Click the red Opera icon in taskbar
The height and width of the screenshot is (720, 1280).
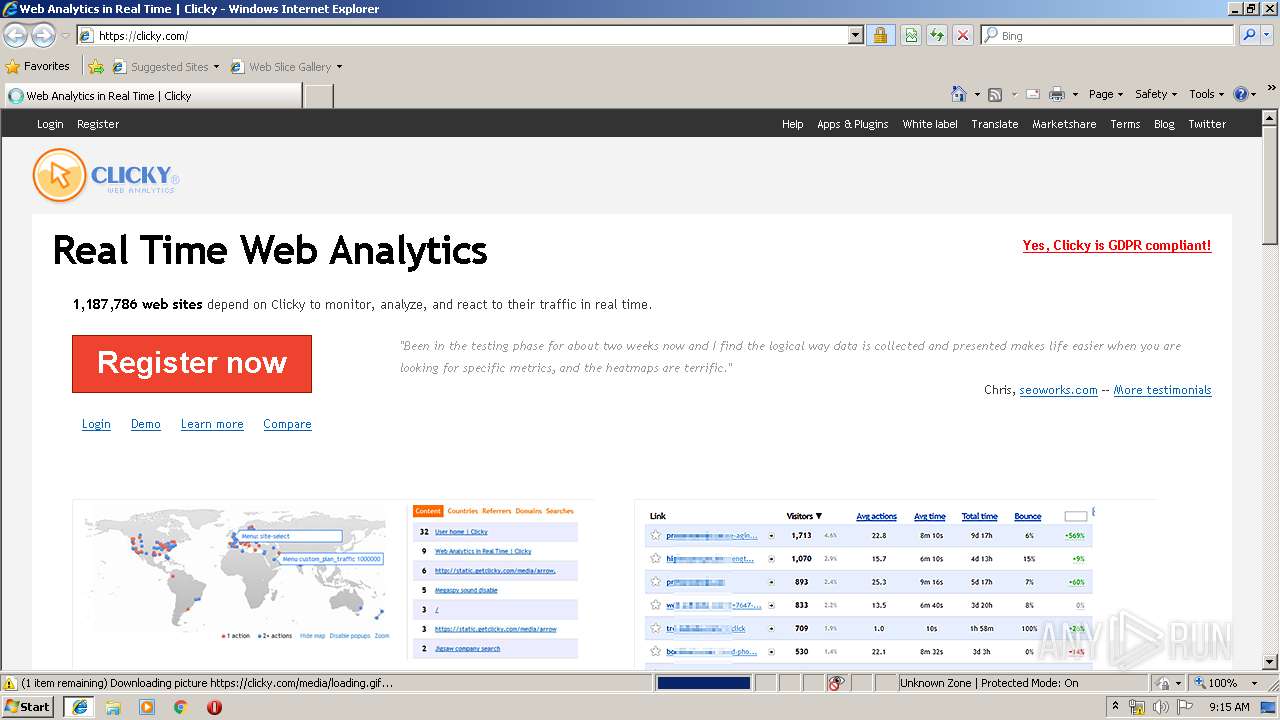[214, 707]
